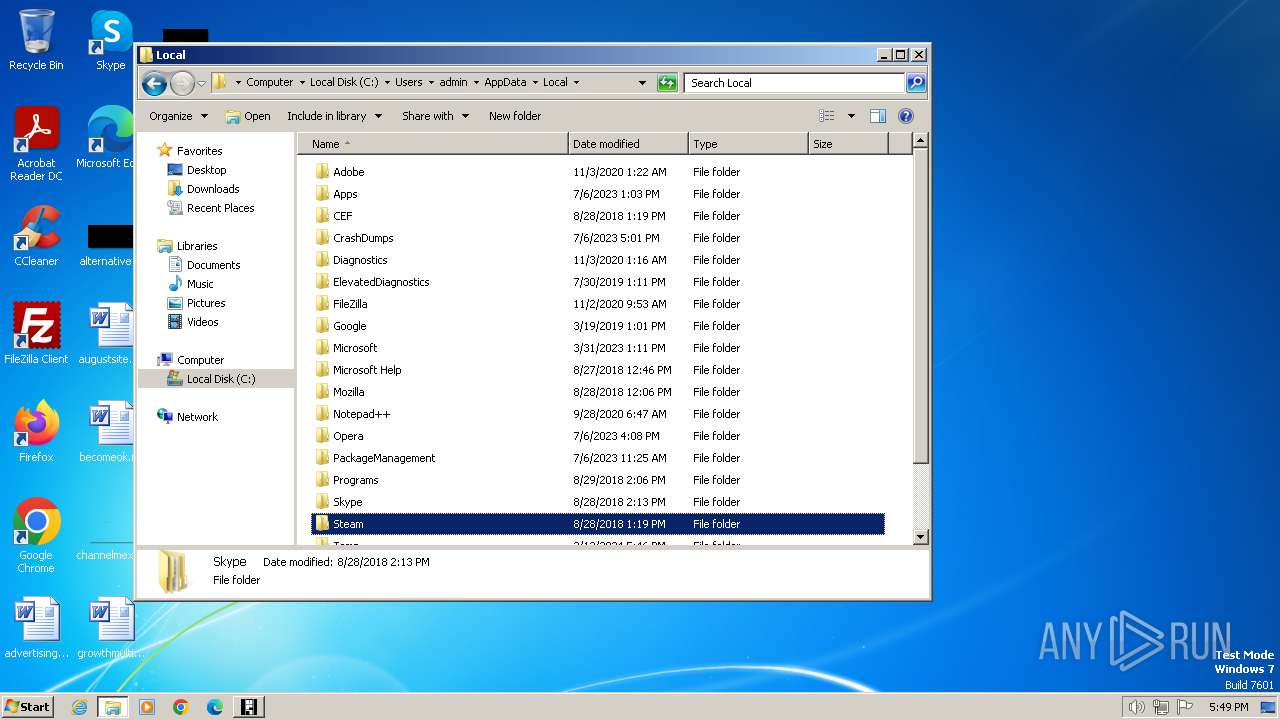Toggle the preview pane button

tap(877, 116)
